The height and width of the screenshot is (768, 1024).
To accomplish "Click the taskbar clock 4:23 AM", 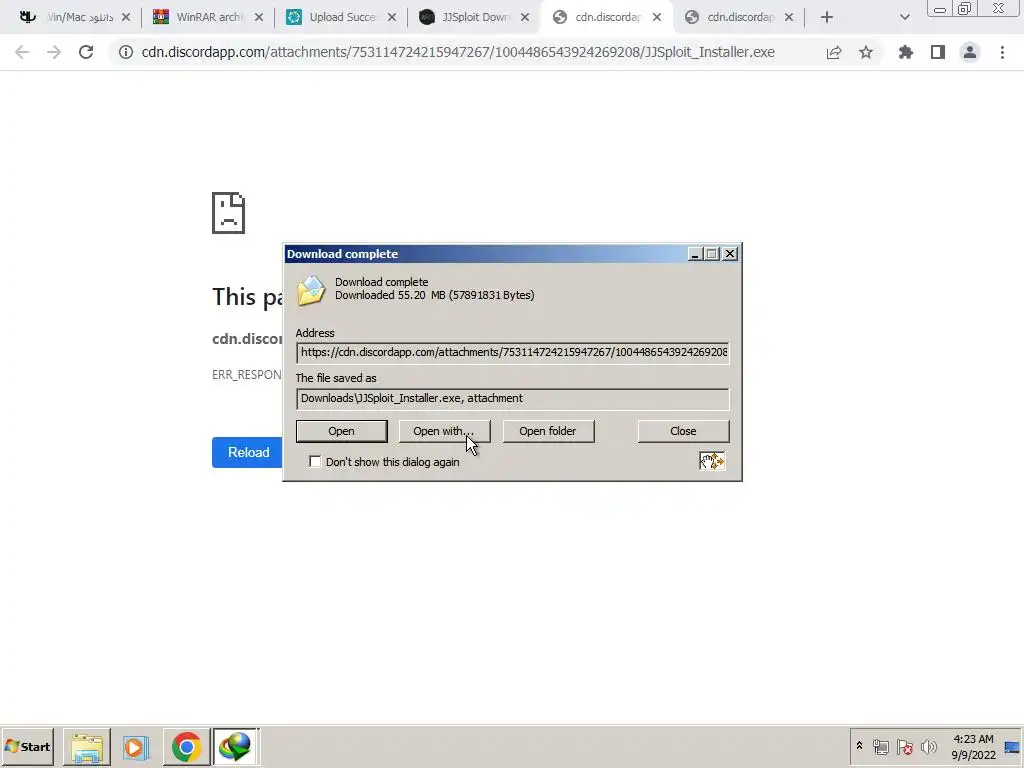I will coord(973,746).
